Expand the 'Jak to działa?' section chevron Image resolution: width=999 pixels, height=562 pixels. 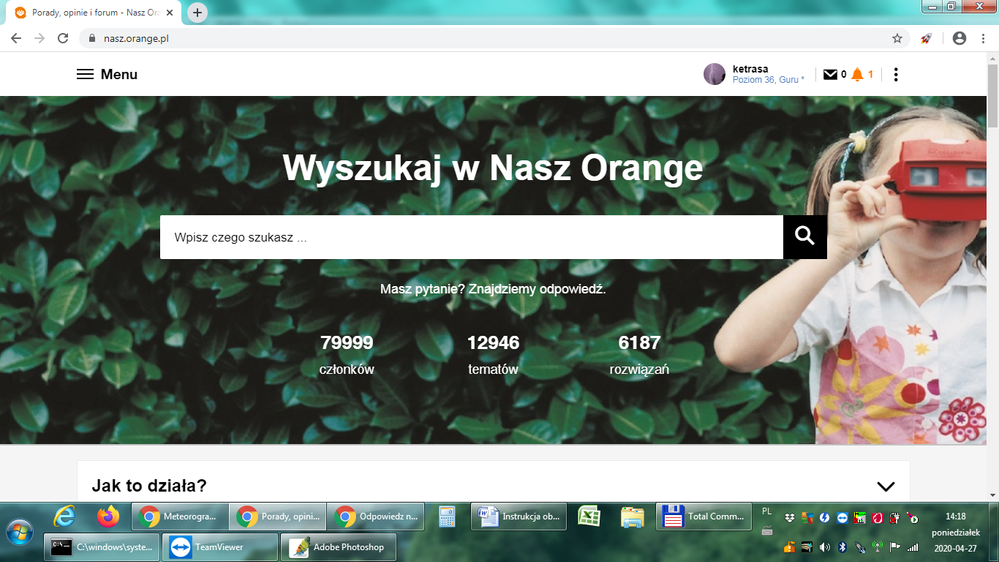(x=886, y=486)
